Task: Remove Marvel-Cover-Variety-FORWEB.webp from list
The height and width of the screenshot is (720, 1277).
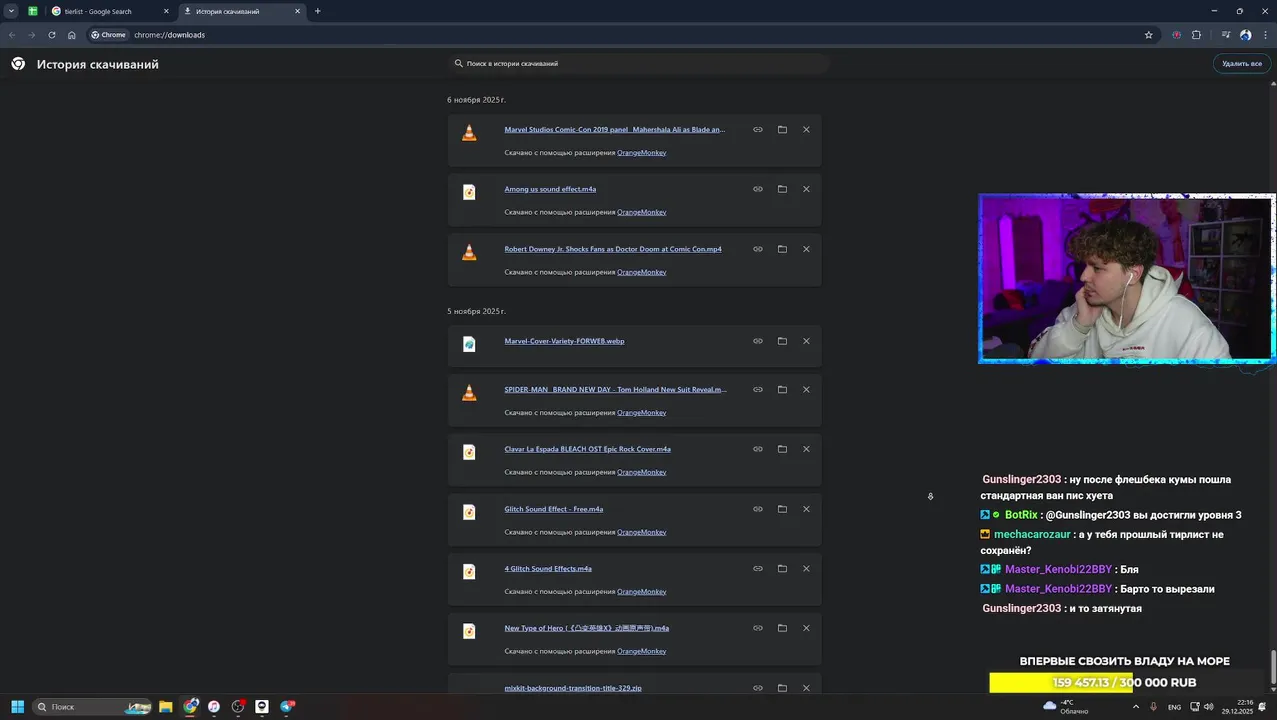Action: (806, 341)
